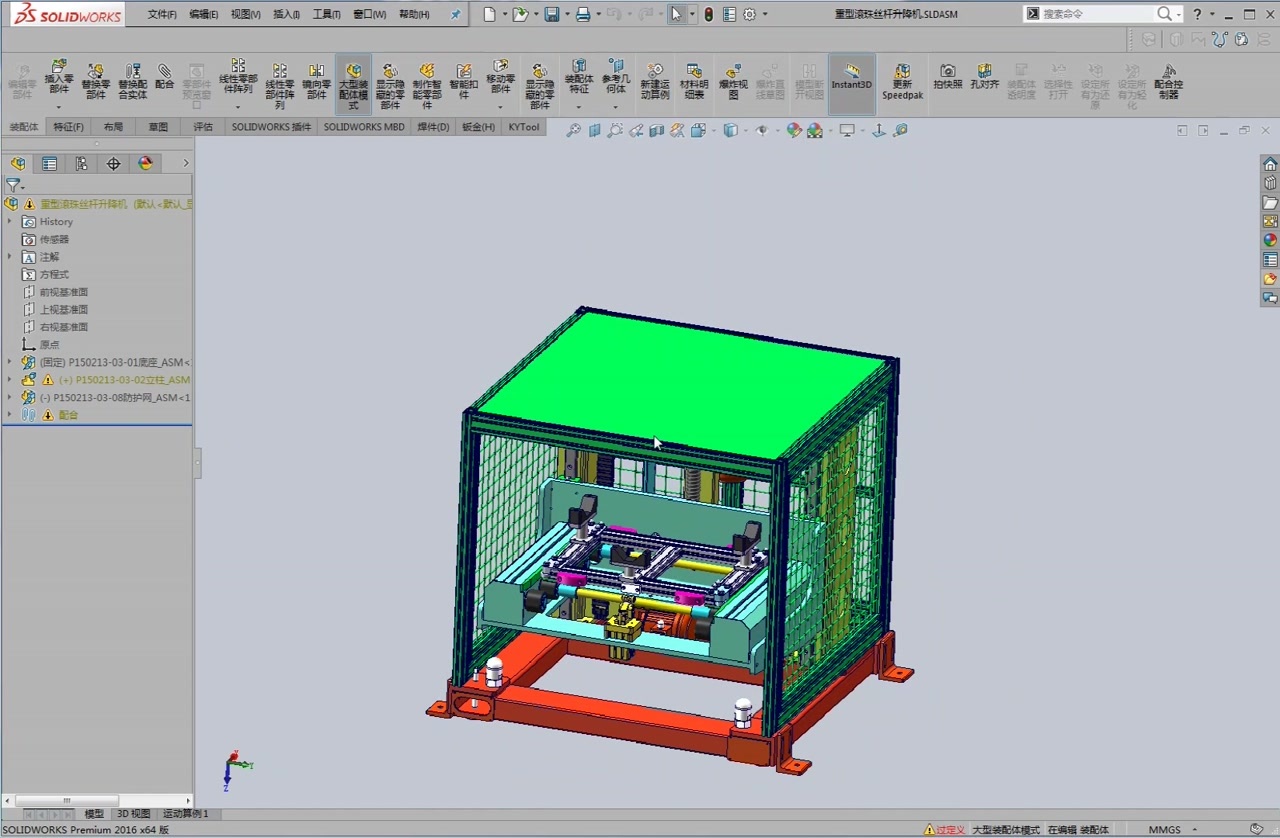Switch to the 特征(F) ribbon tab
The image size is (1280, 838).
click(69, 127)
